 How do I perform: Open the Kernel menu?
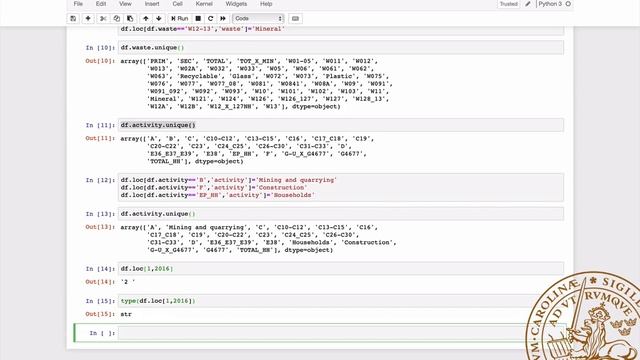pos(204,4)
